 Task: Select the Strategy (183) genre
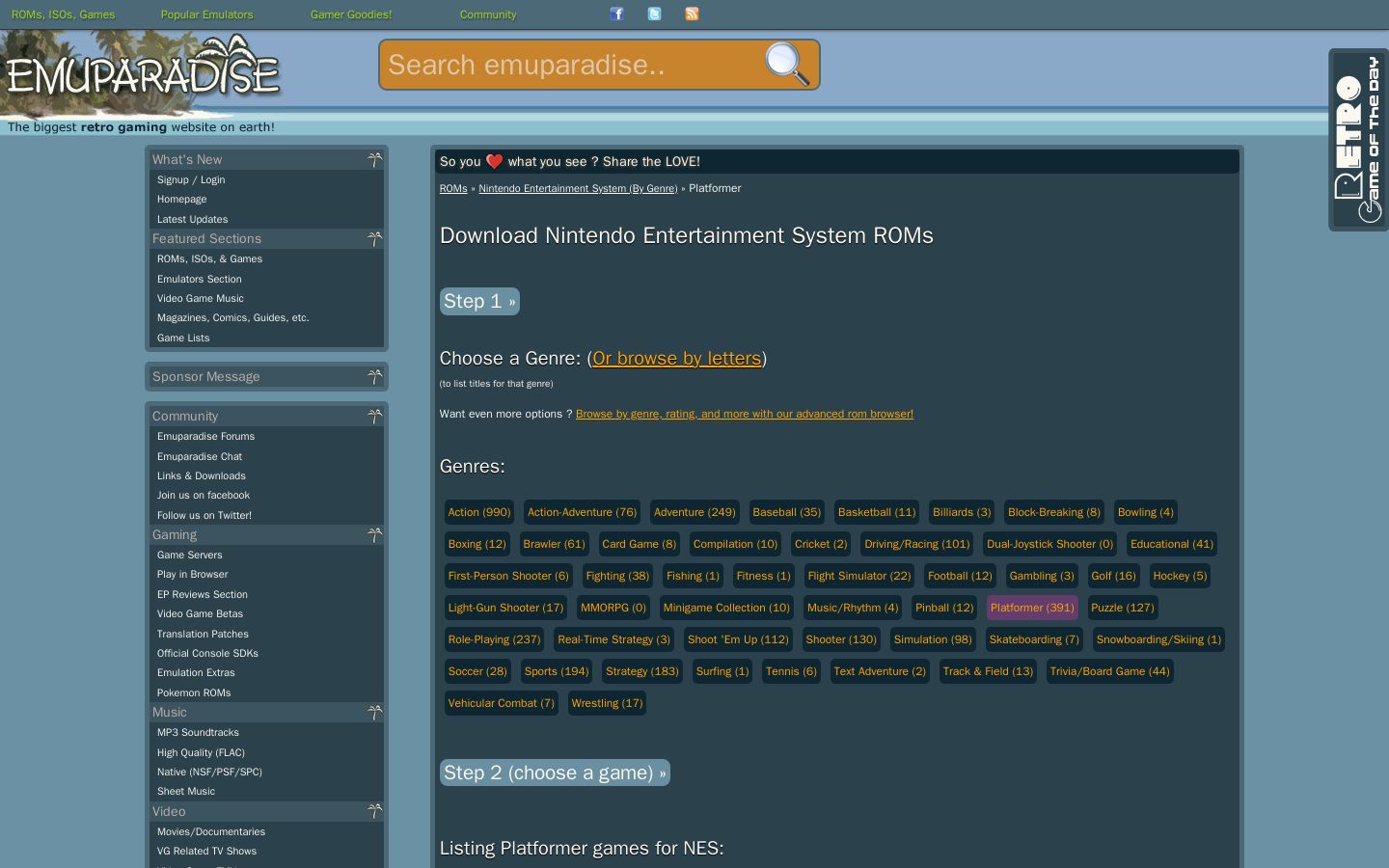click(642, 671)
